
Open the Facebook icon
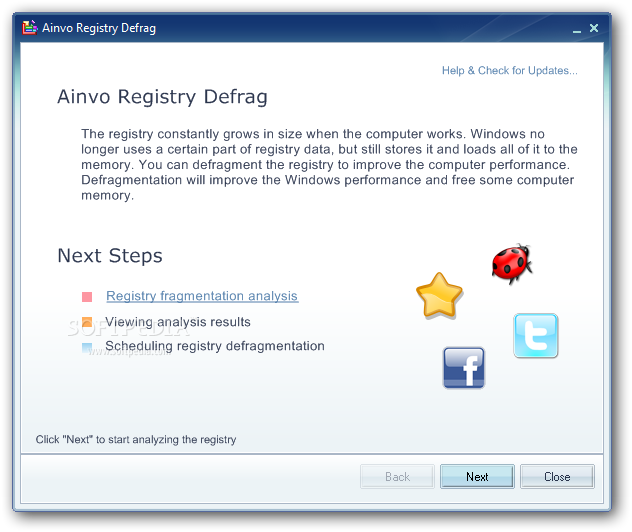pos(464,368)
